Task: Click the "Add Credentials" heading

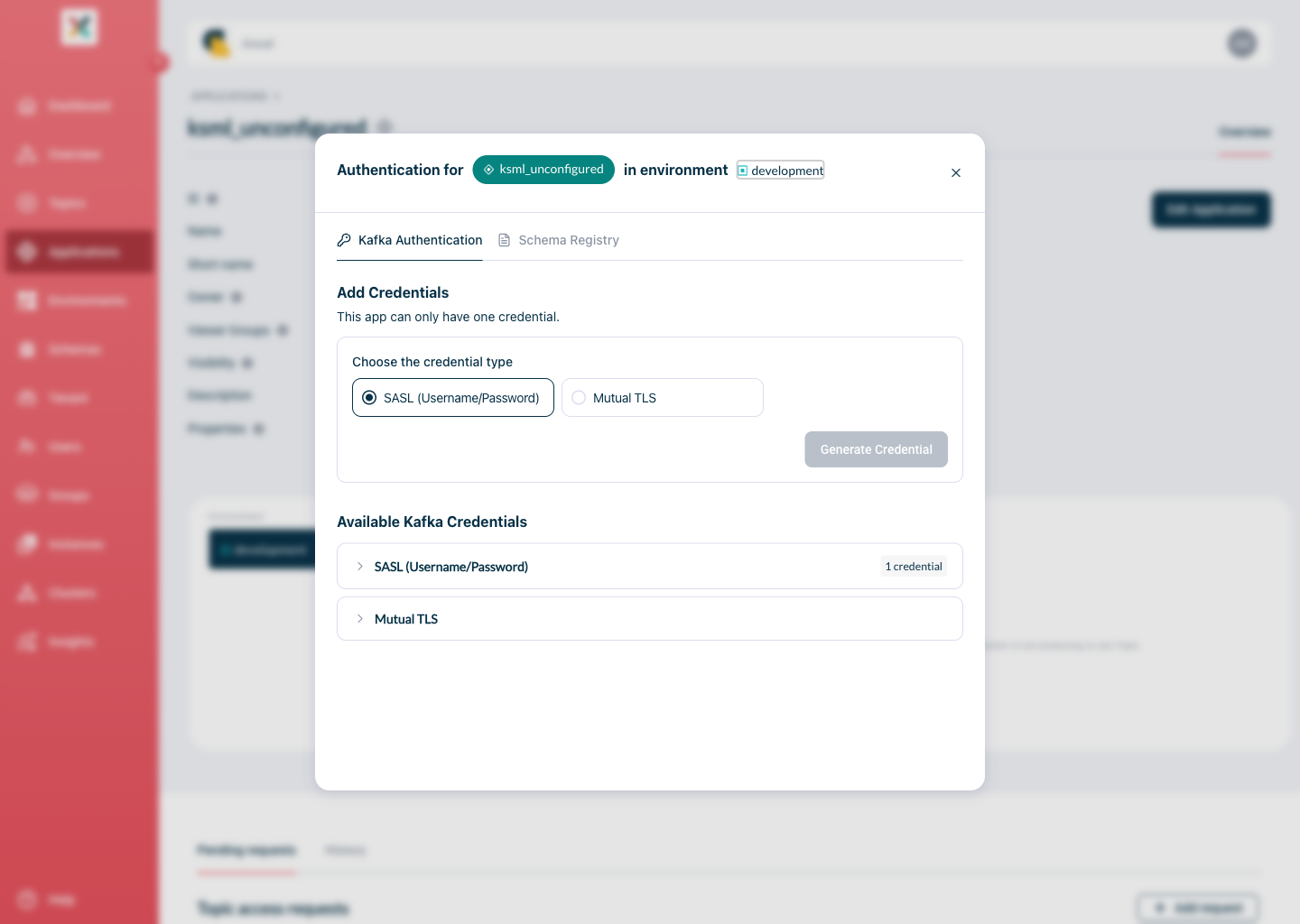Action: click(393, 292)
